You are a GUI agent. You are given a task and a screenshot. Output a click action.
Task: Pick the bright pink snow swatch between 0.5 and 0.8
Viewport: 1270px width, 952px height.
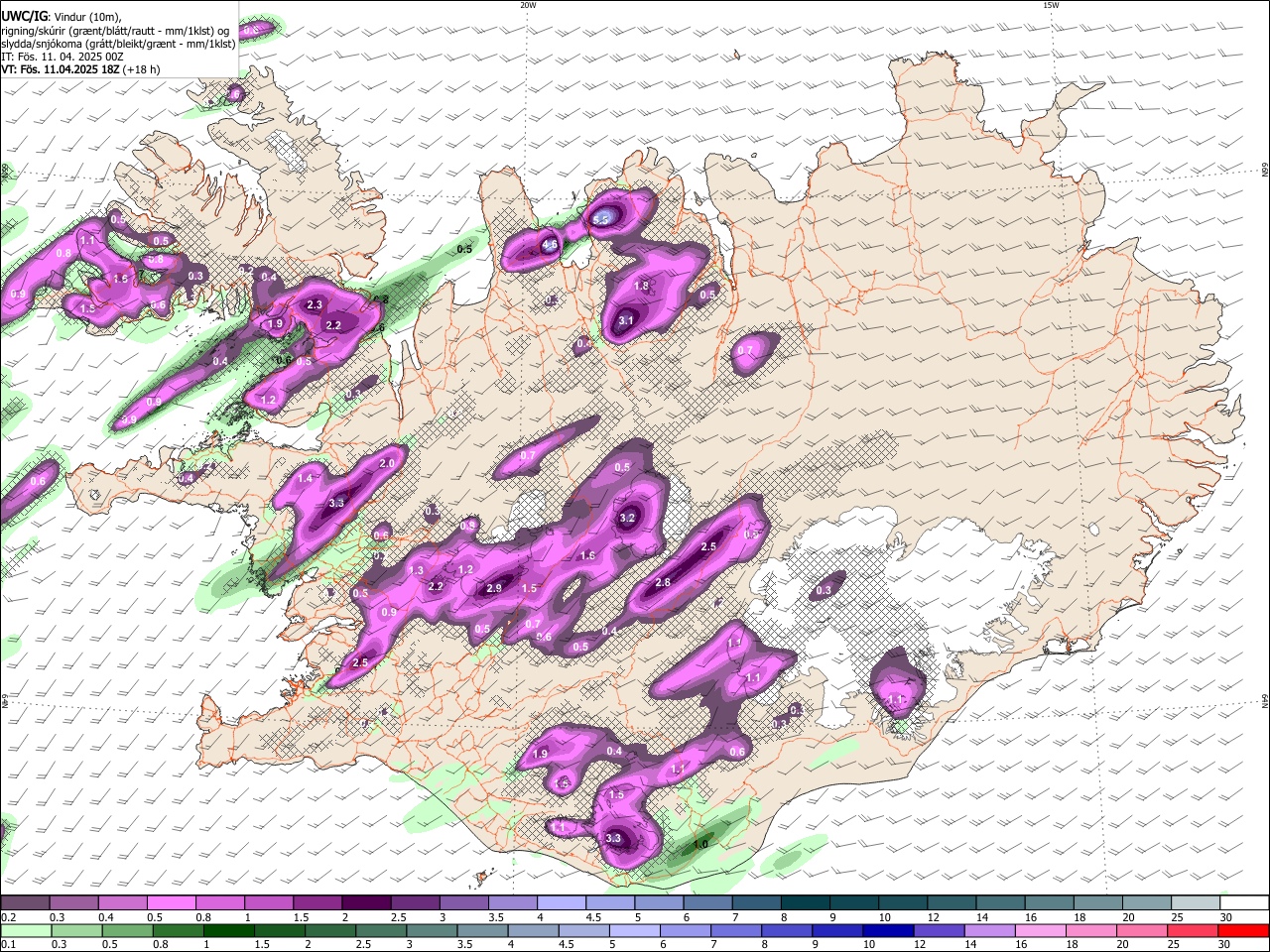[x=171, y=902]
